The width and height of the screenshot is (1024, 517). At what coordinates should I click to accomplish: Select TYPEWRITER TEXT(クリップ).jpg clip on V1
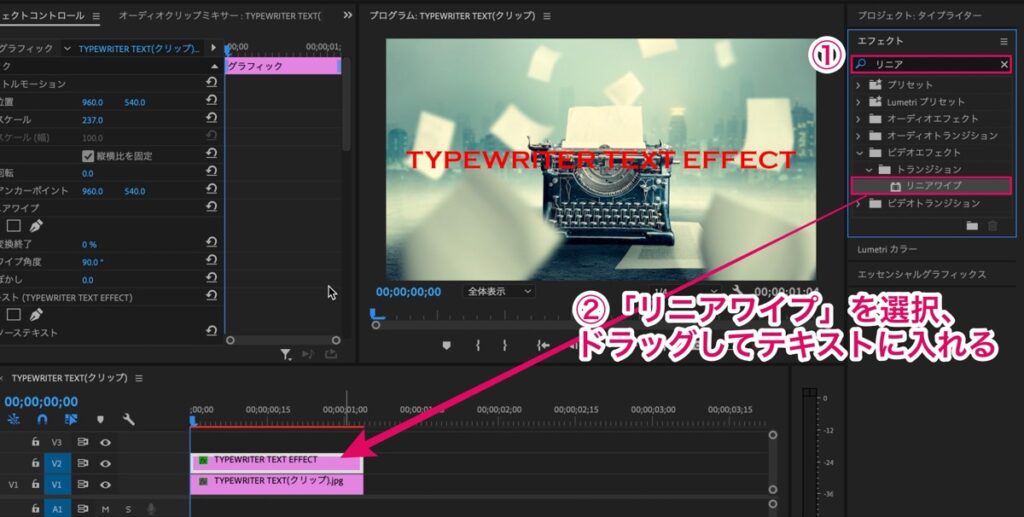coord(276,483)
